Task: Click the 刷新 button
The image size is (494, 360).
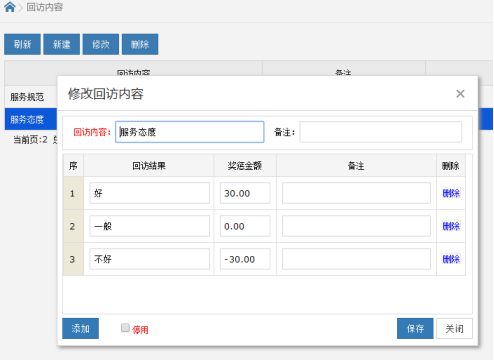Action: point(22,44)
